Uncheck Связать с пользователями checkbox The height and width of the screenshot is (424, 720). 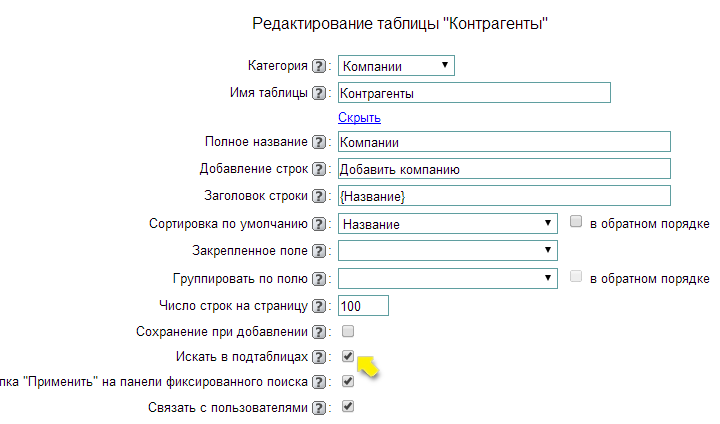(x=348, y=407)
